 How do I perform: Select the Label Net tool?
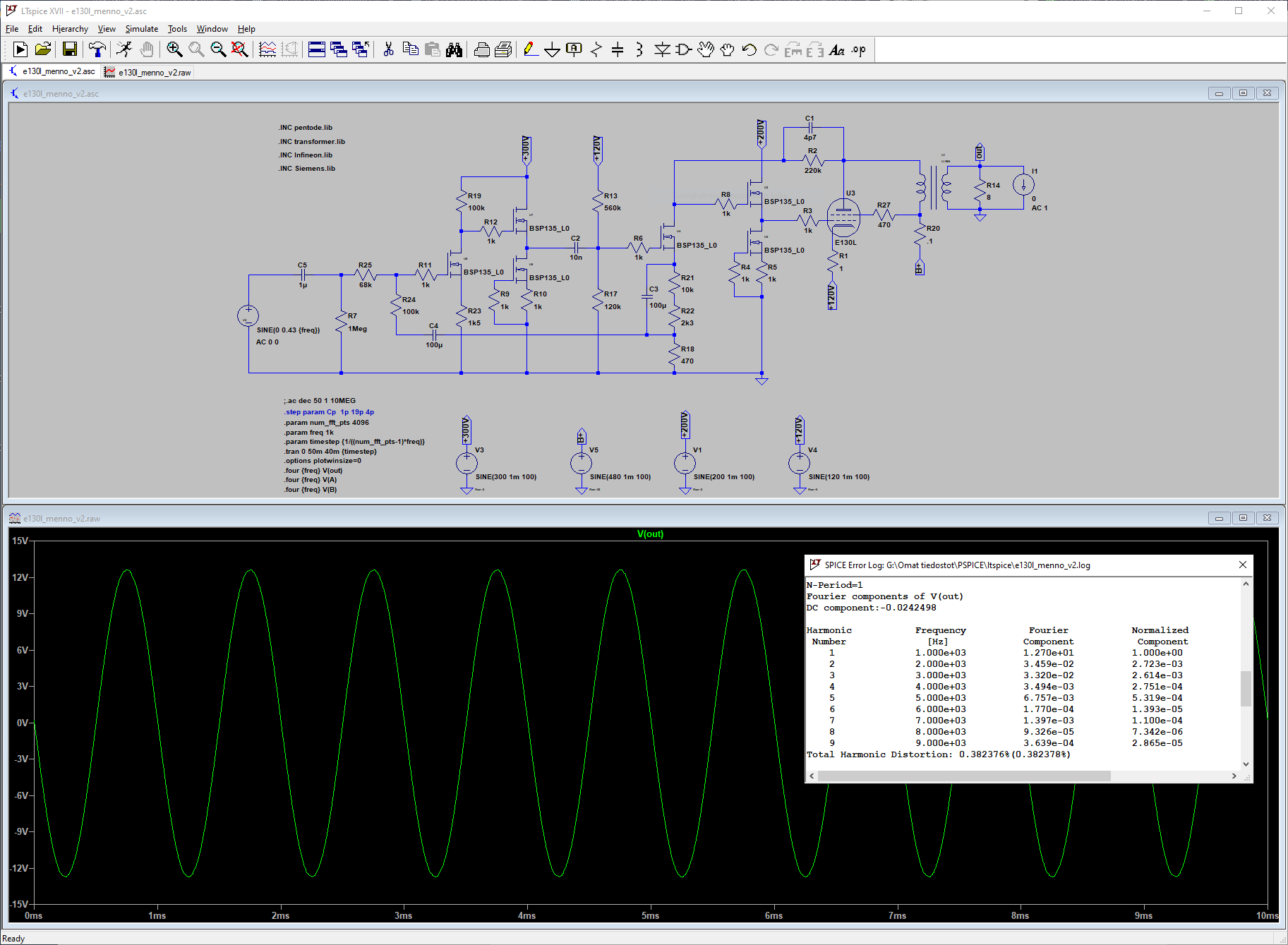click(574, 49)
